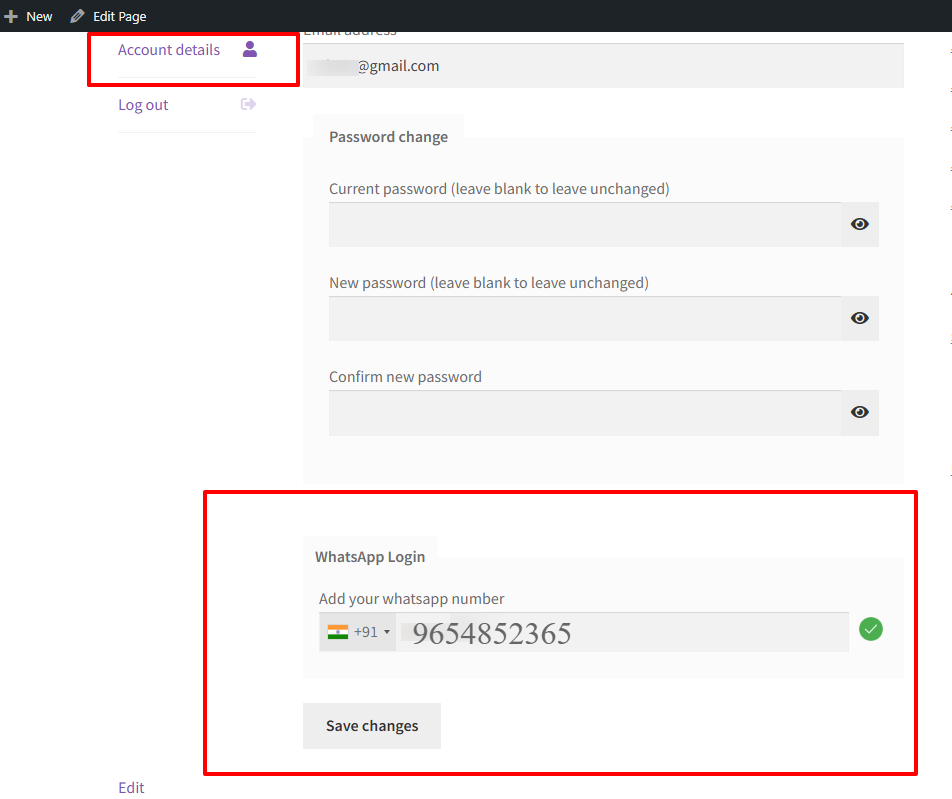The image size is (952, 799).
Task: Click the eye icon for Confirm new password
Action: point(859,412)
